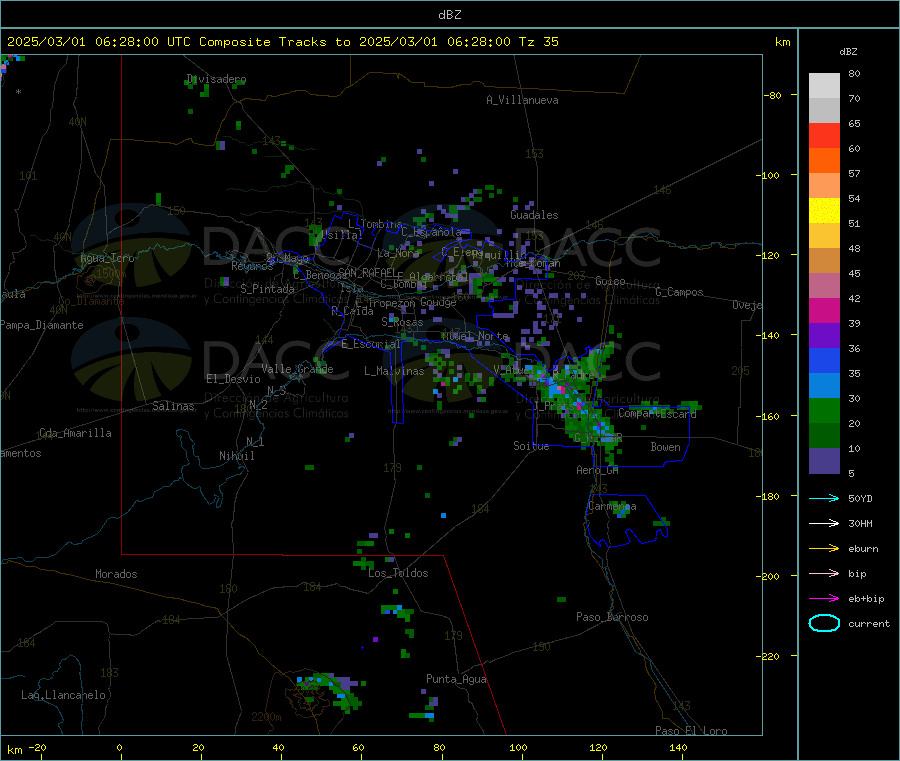Click the 'Morados' map label
900x761 pixels.
click(117, 574)
